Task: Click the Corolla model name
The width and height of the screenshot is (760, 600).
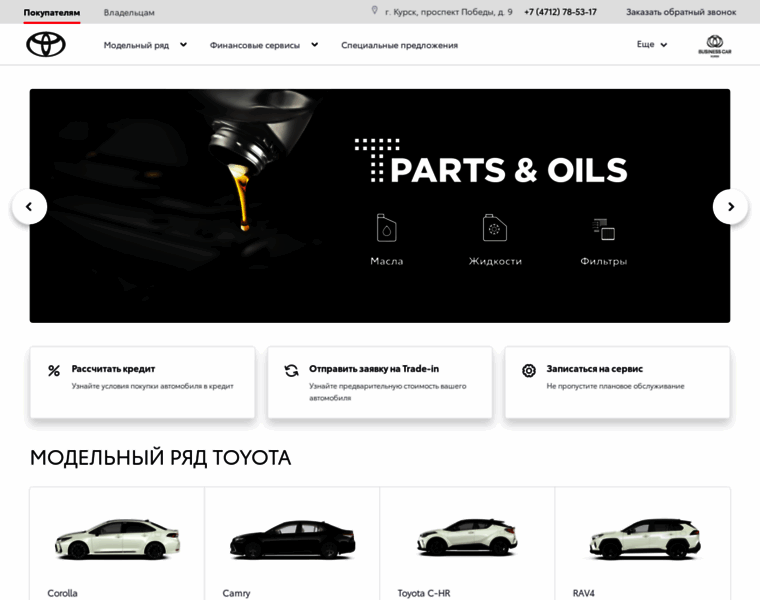Action: pos(62,593)
